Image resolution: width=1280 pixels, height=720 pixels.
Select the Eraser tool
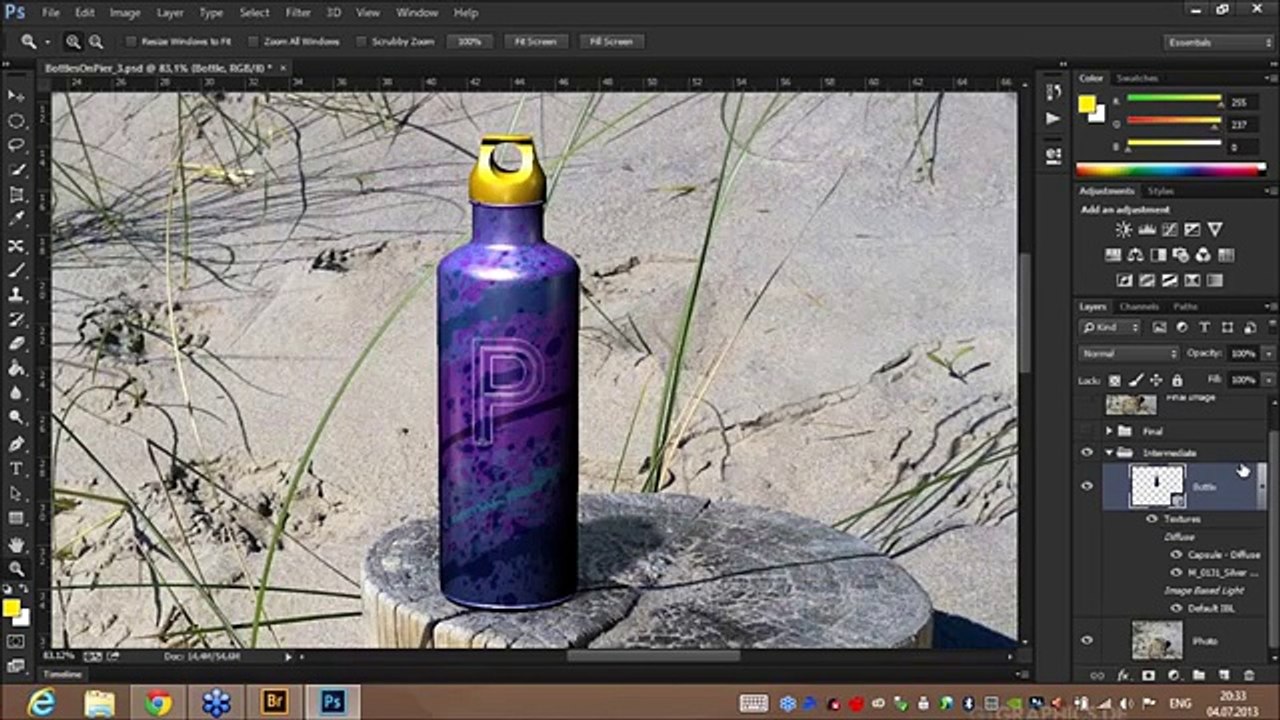coord(16,344)
